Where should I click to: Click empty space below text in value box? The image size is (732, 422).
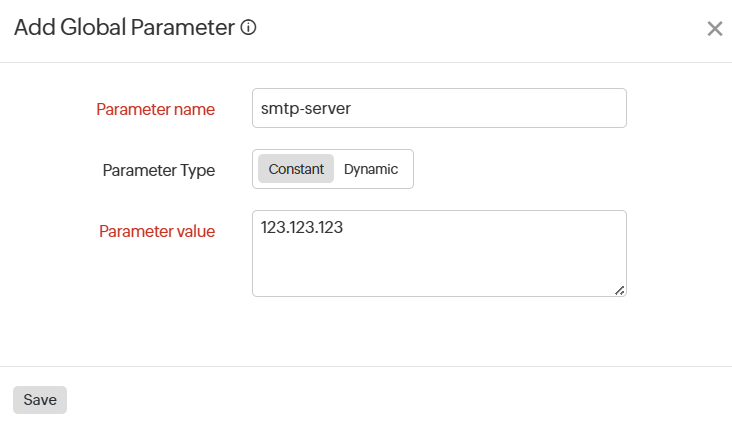pos(400,272)
